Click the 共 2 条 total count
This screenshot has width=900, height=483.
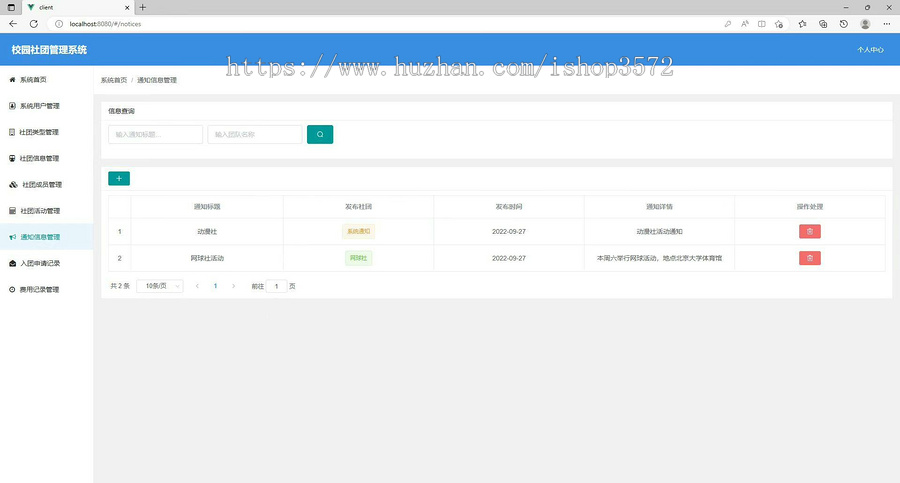(x=120, y=286)
